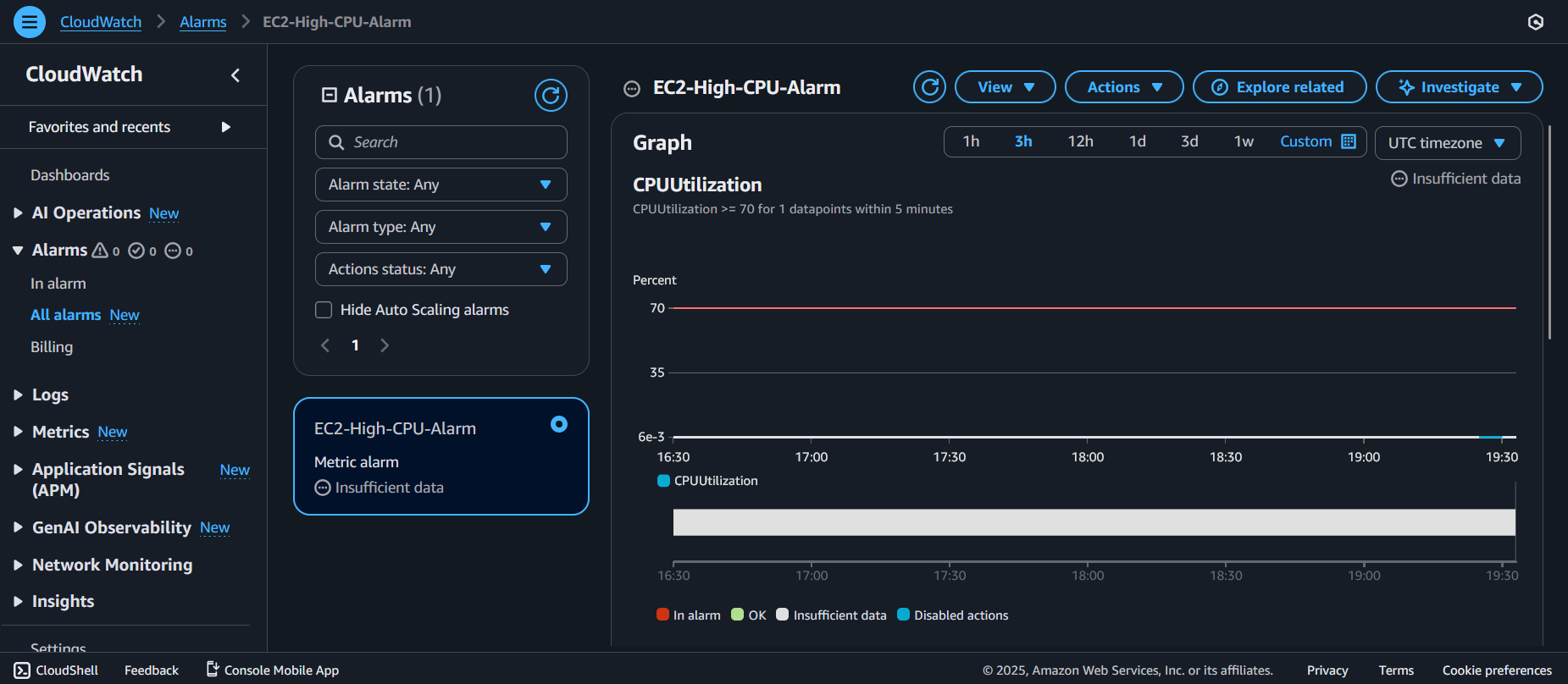Click into the alarms Search field
Viewport: 1568px width, 684px height.
tap(441, 142)
